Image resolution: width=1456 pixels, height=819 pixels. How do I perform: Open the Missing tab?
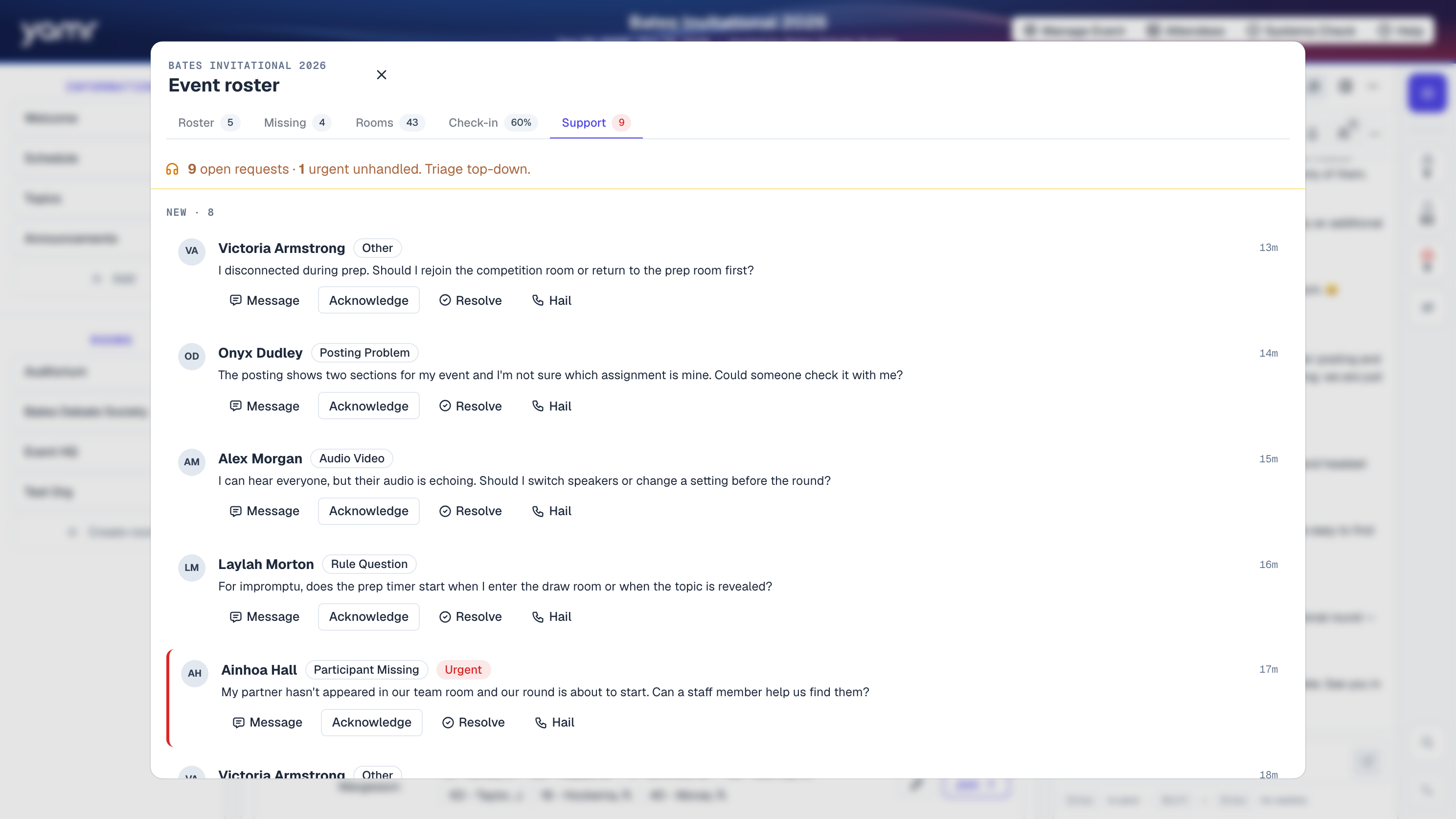[x=297, y=123]
